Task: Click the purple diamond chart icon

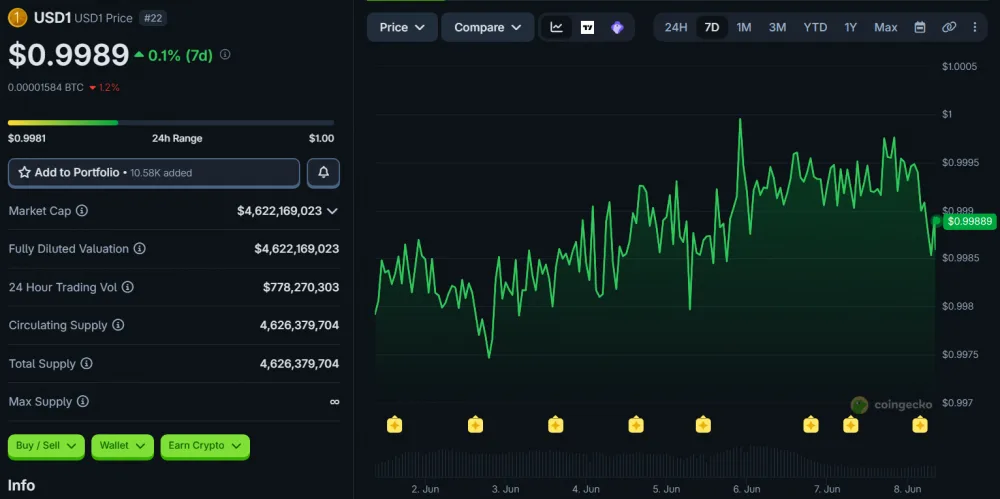Action: [x=617, y=27]
